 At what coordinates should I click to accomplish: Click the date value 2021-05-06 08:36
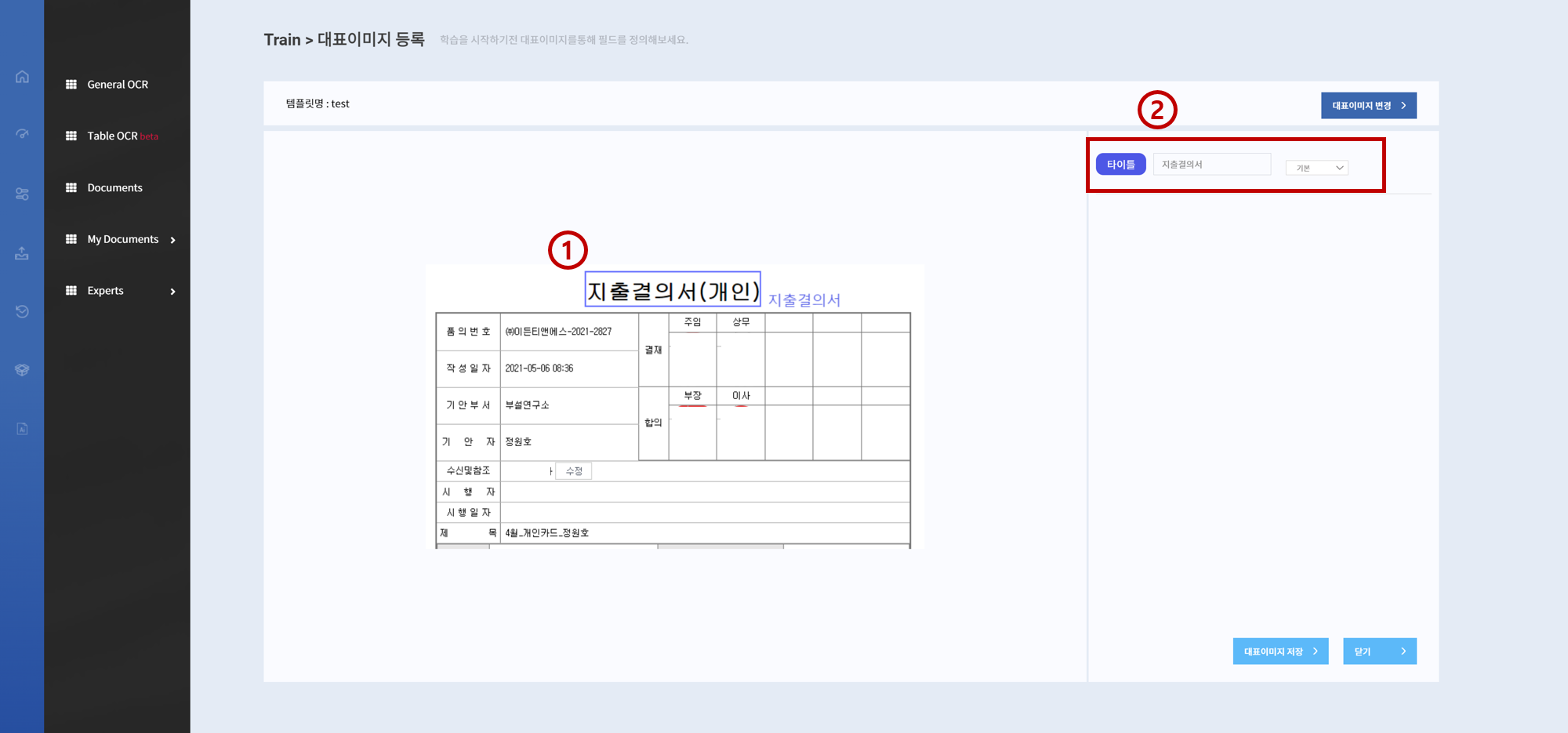coord(539,368)
